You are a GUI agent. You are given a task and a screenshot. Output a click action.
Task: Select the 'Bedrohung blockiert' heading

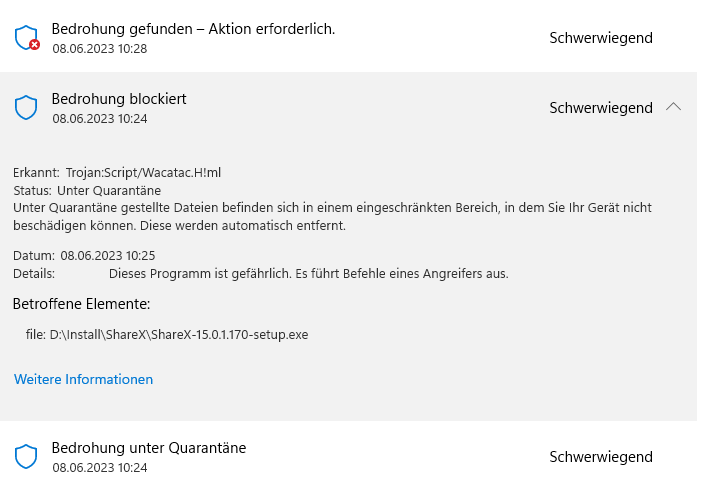(119, 99)
